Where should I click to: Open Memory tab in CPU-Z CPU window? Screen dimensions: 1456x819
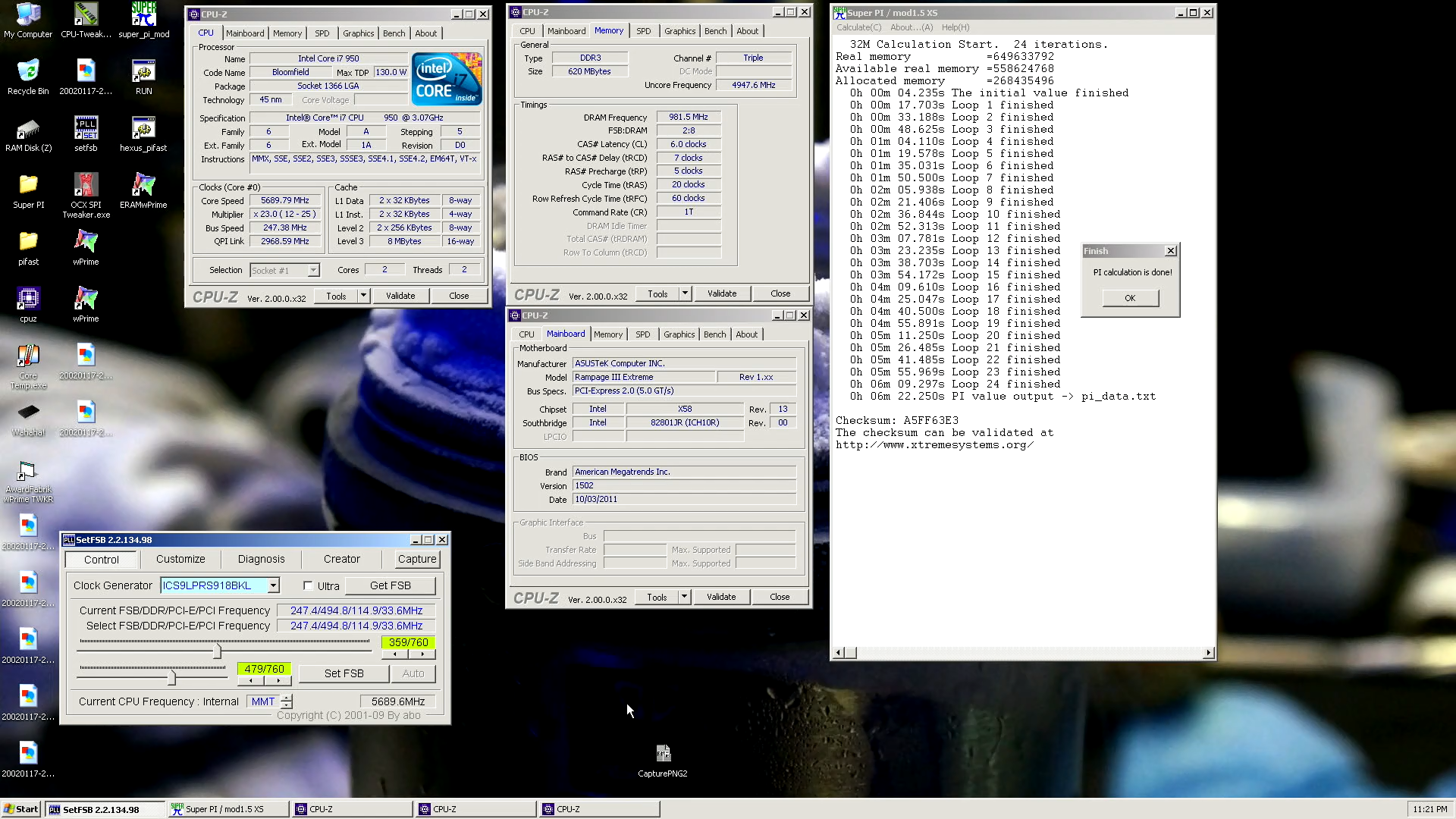coord(287,33)
